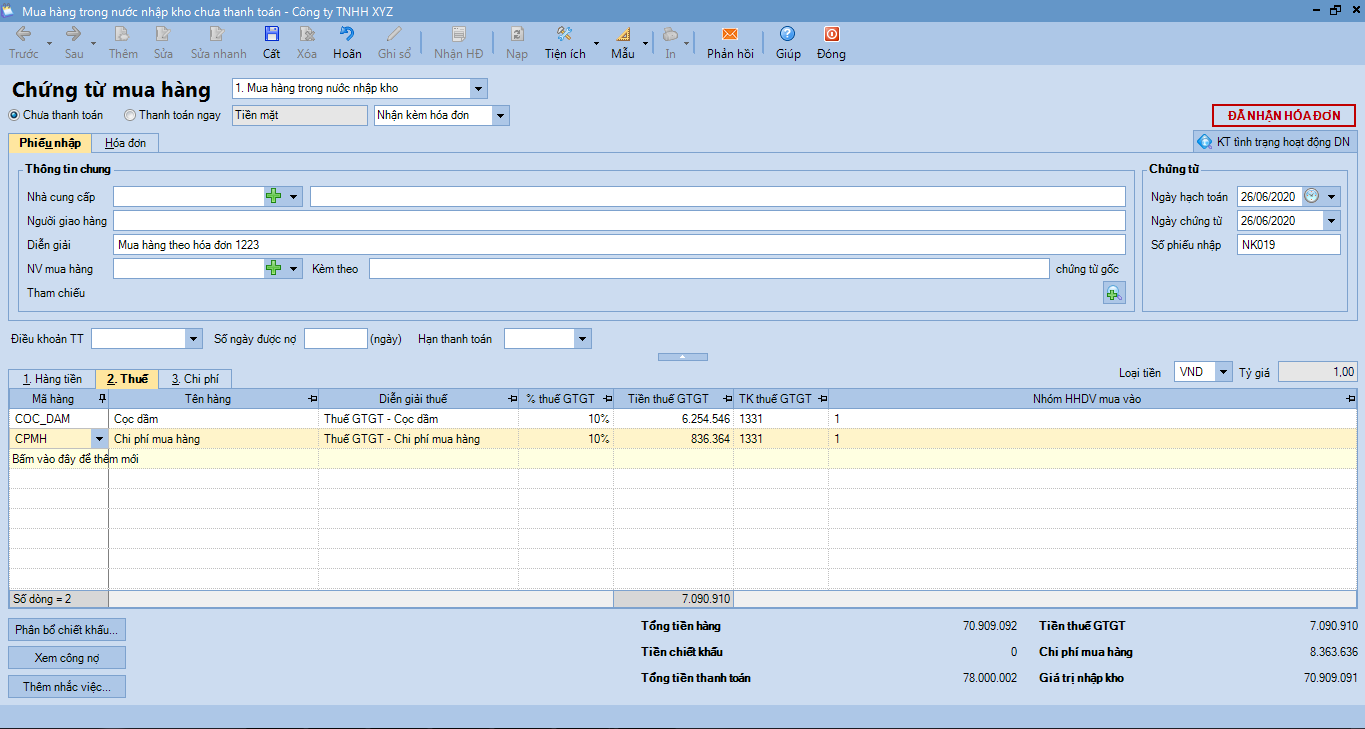This screenshot has width=1365, height=729.
Task: Click the Người giao hàng input field
Action: click(619, 220)
